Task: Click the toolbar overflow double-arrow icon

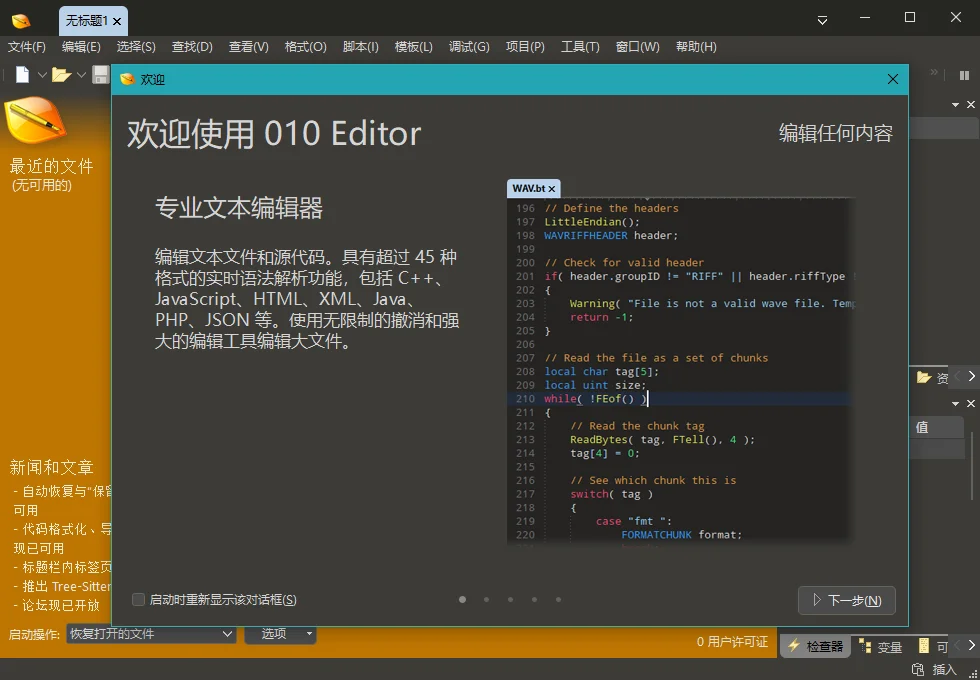Action: [x=934, y=72]
